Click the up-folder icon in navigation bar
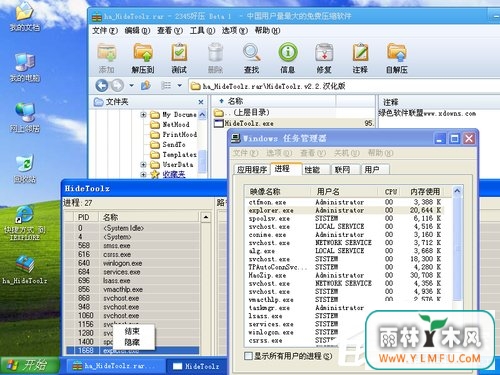 coord(146,86)
